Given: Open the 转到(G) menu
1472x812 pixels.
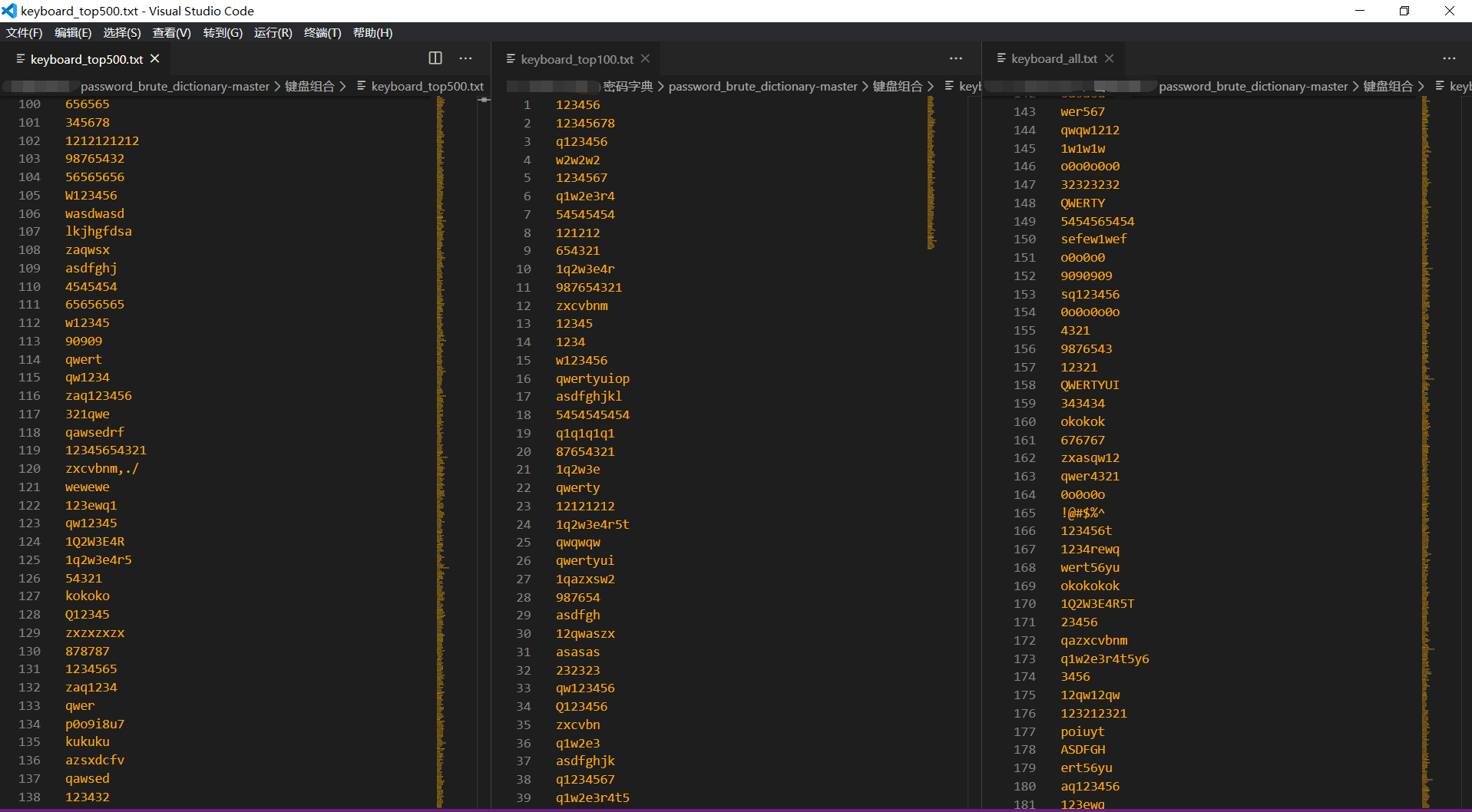Looking at the screenshot, I should coord(223,32).
